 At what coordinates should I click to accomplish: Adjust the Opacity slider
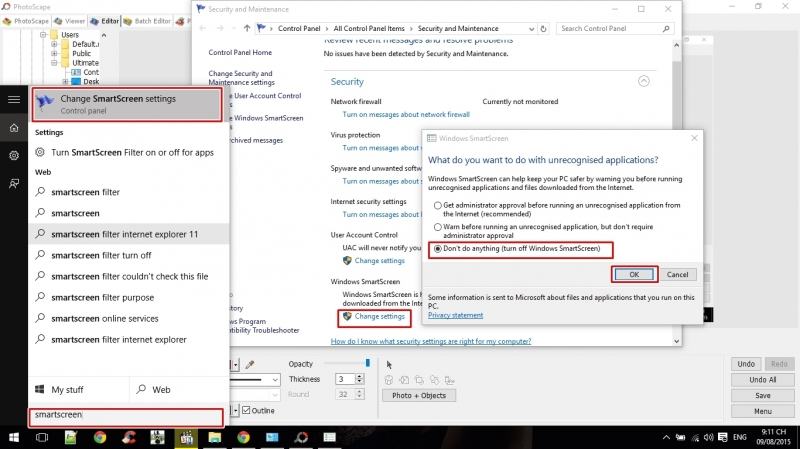pyautogui.click(x=353, y=363)
